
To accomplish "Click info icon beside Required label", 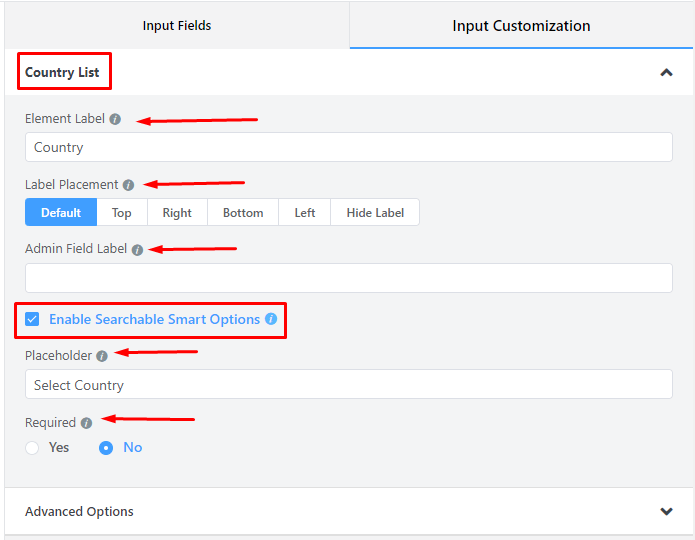I will (86, 423).
